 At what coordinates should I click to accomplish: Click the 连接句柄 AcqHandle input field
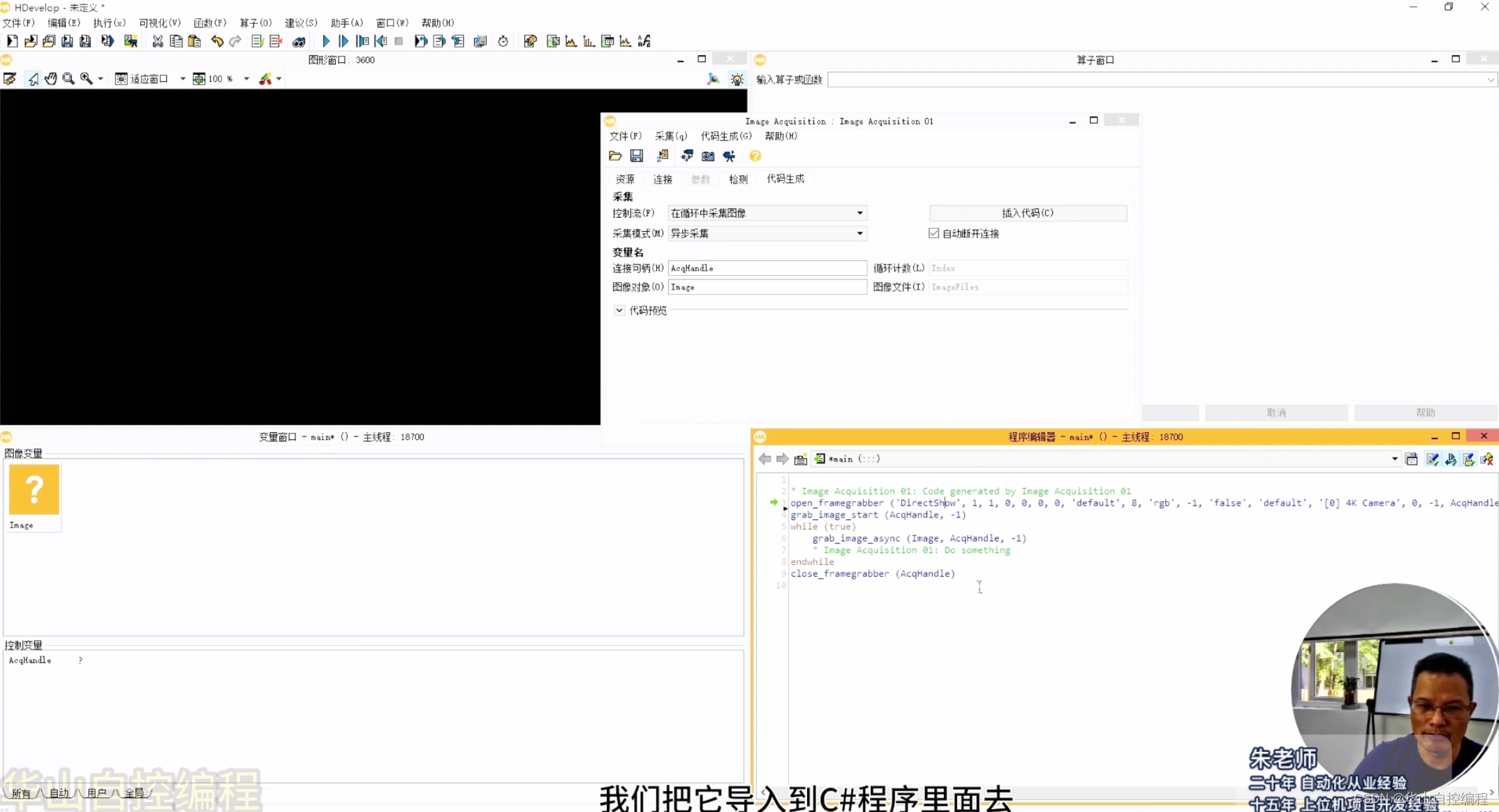pyautogui.click(x=767, y=268)
